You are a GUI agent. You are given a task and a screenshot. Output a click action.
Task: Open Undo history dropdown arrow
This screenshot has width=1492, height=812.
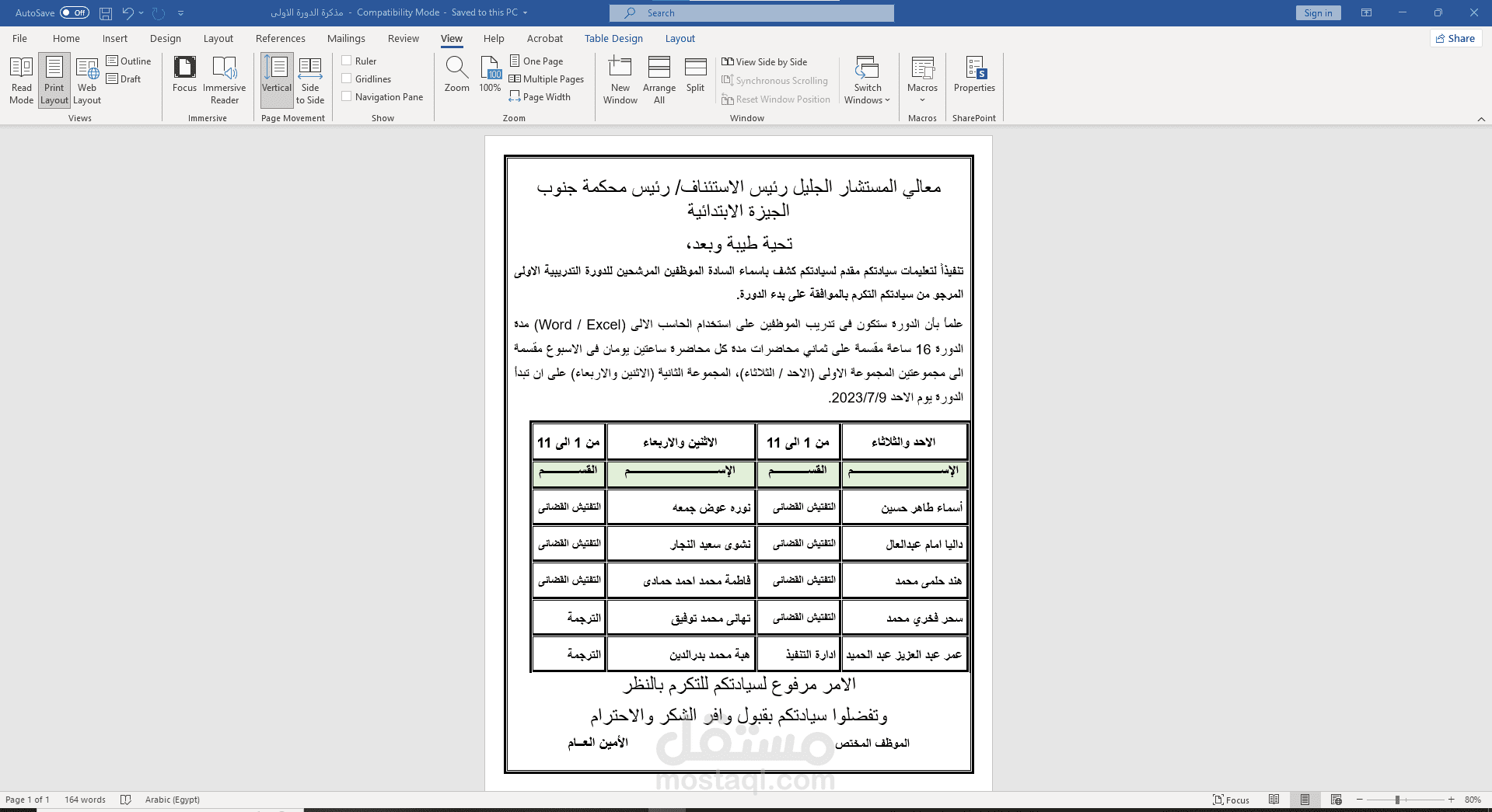[142, 13]
